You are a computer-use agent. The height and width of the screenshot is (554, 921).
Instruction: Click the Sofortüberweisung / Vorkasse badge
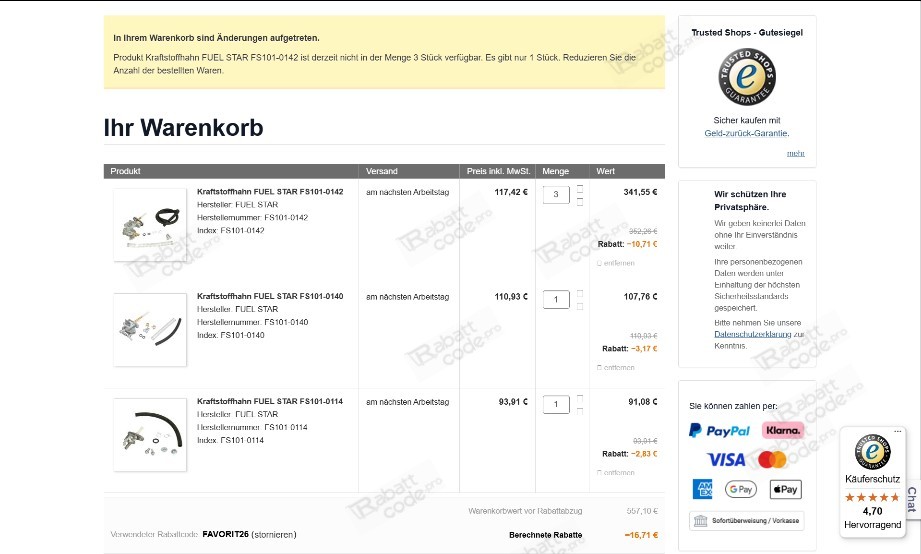747,521
